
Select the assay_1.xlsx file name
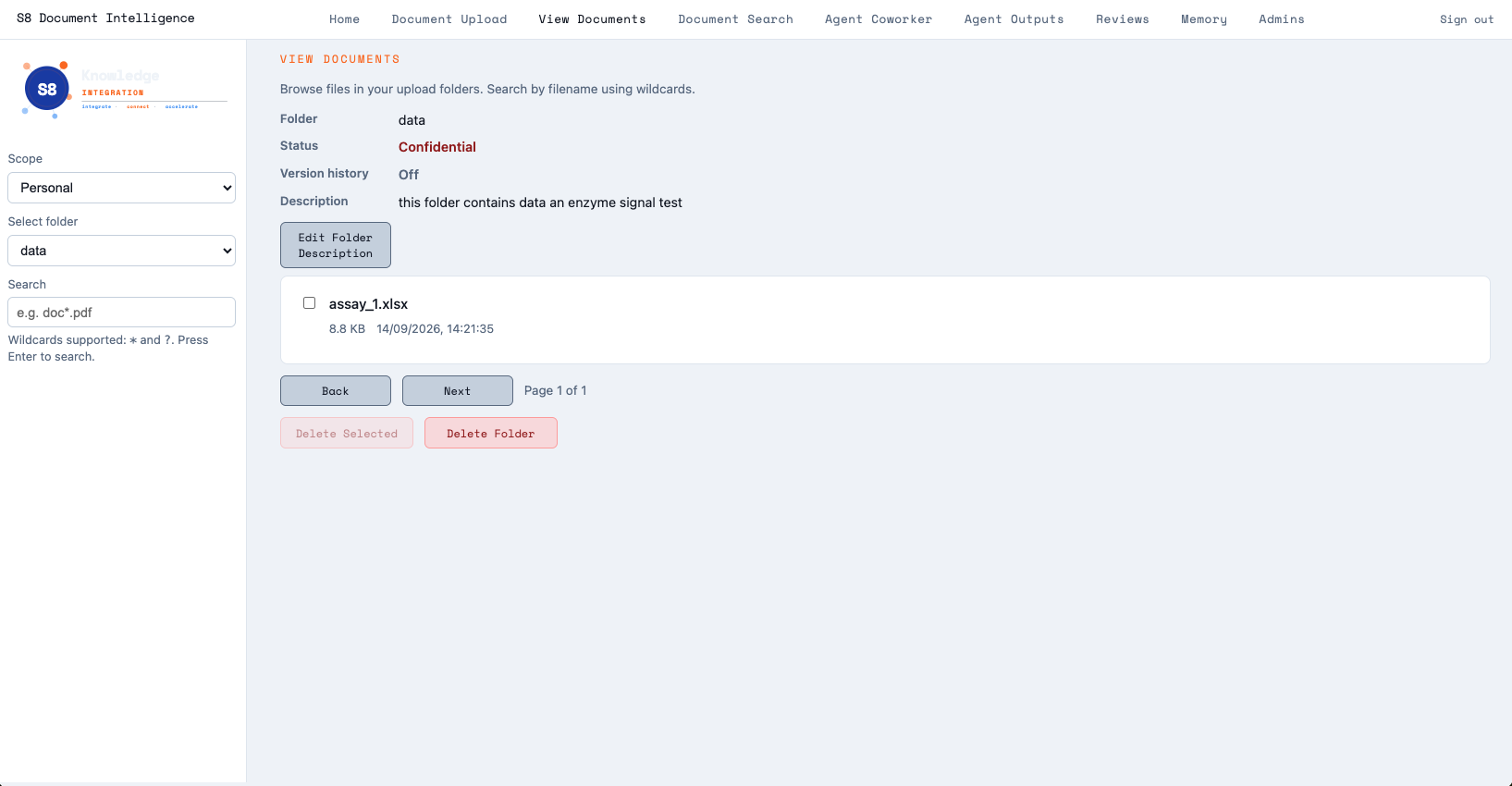click(368, 304)
